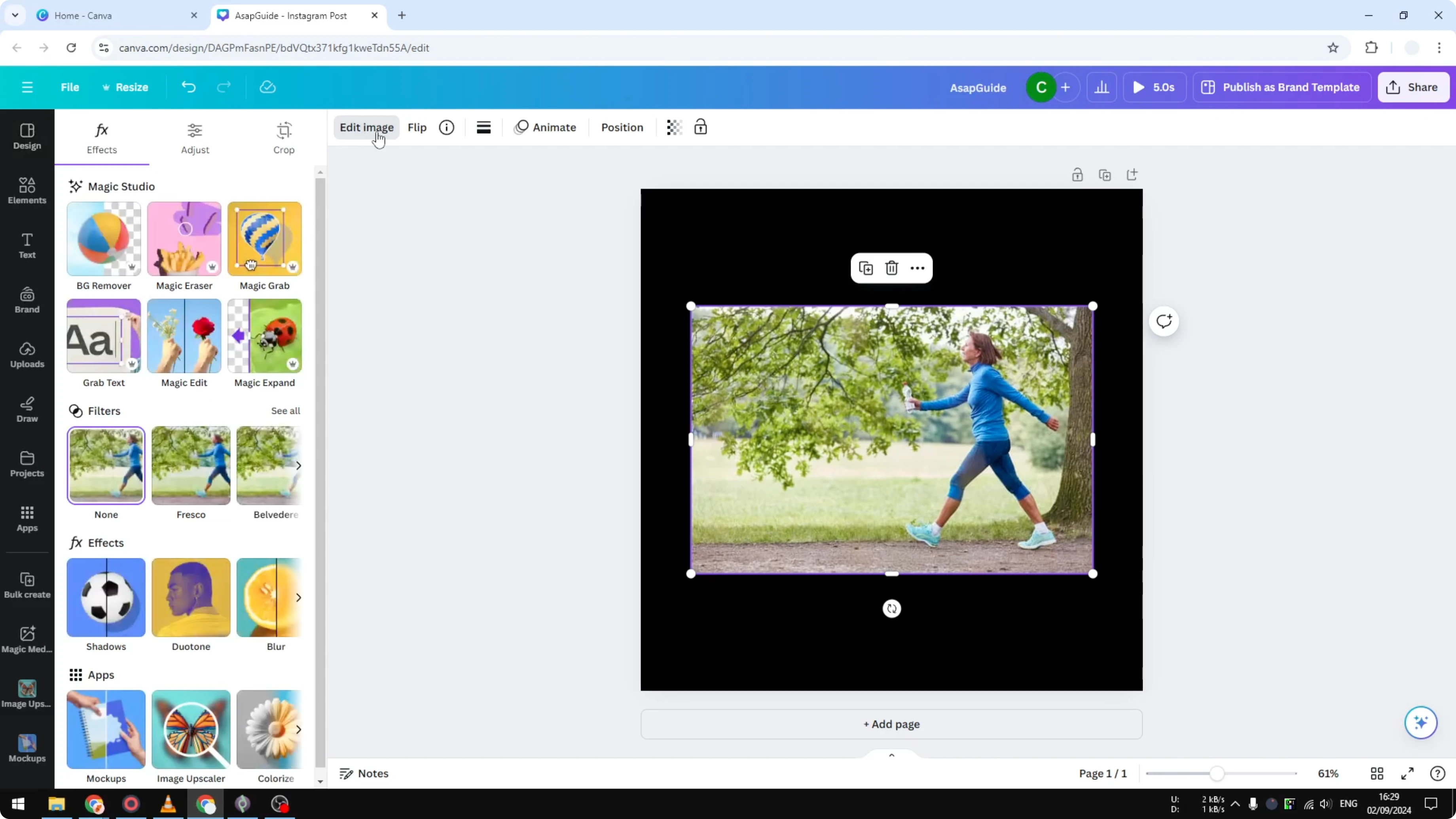Open the transparency checkerboard icon
Viewport: 1456px width, 819px height.
tap(674, 127)
